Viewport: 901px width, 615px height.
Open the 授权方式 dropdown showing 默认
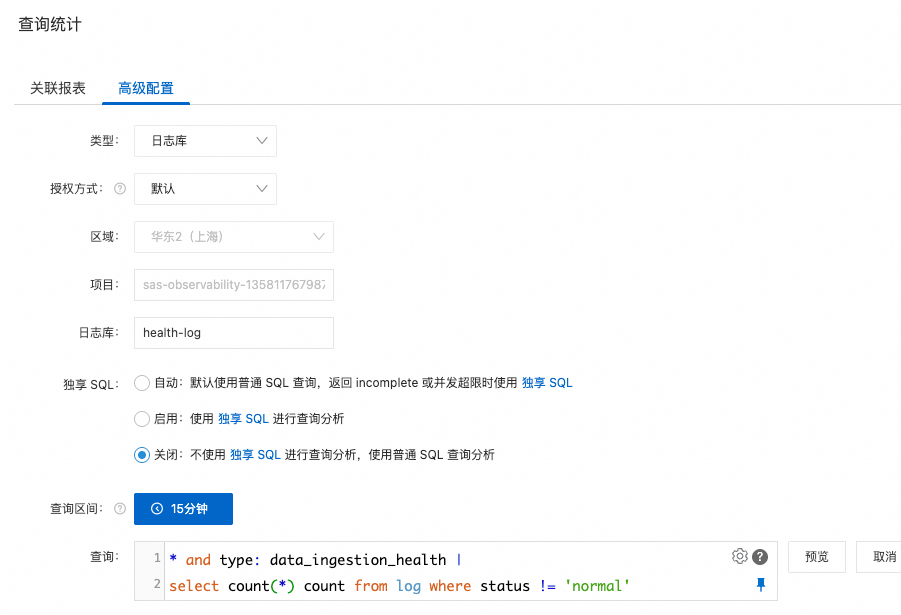(205, 189)
